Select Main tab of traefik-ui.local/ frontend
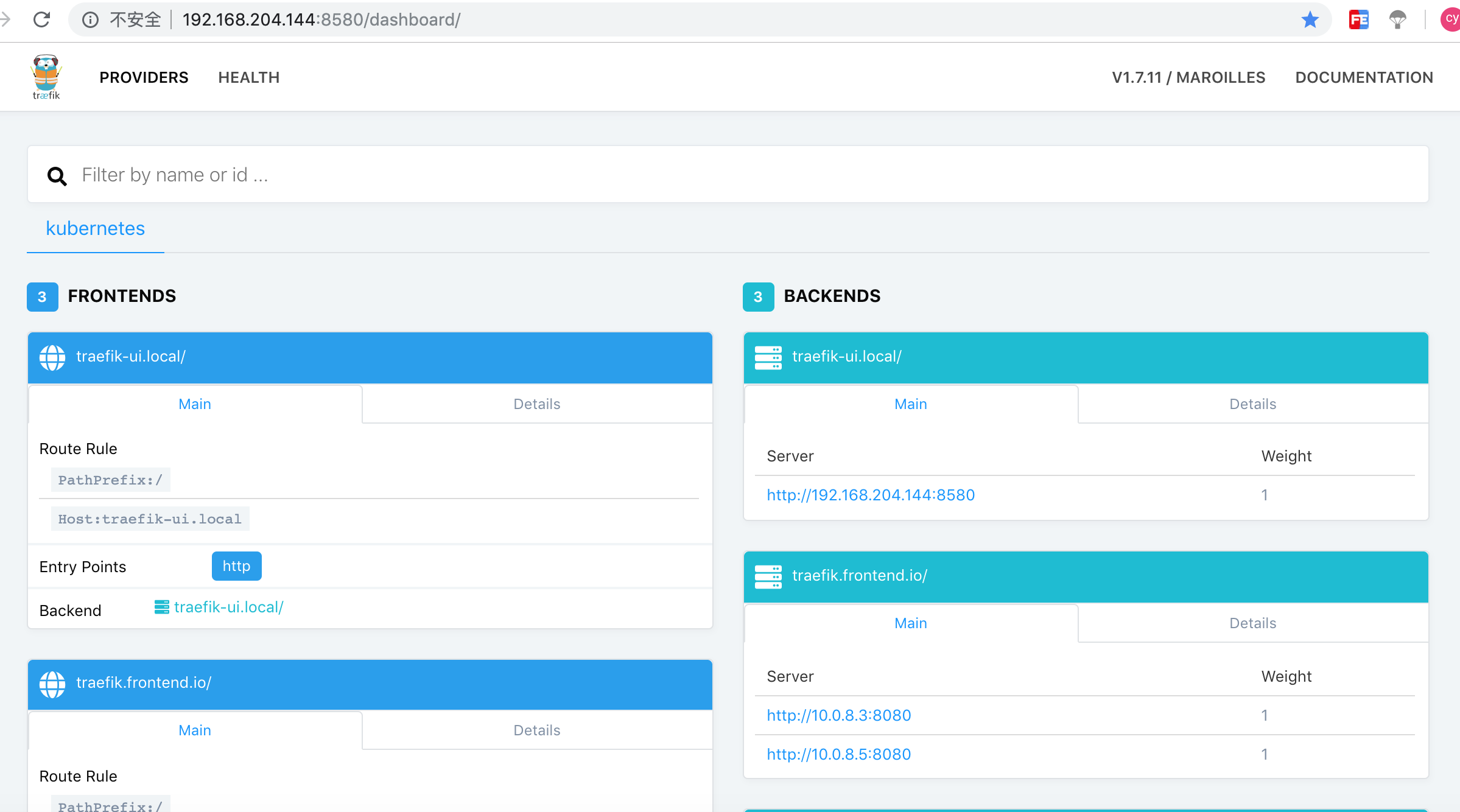Screen dimensions: 1460x812 [195, 404]
